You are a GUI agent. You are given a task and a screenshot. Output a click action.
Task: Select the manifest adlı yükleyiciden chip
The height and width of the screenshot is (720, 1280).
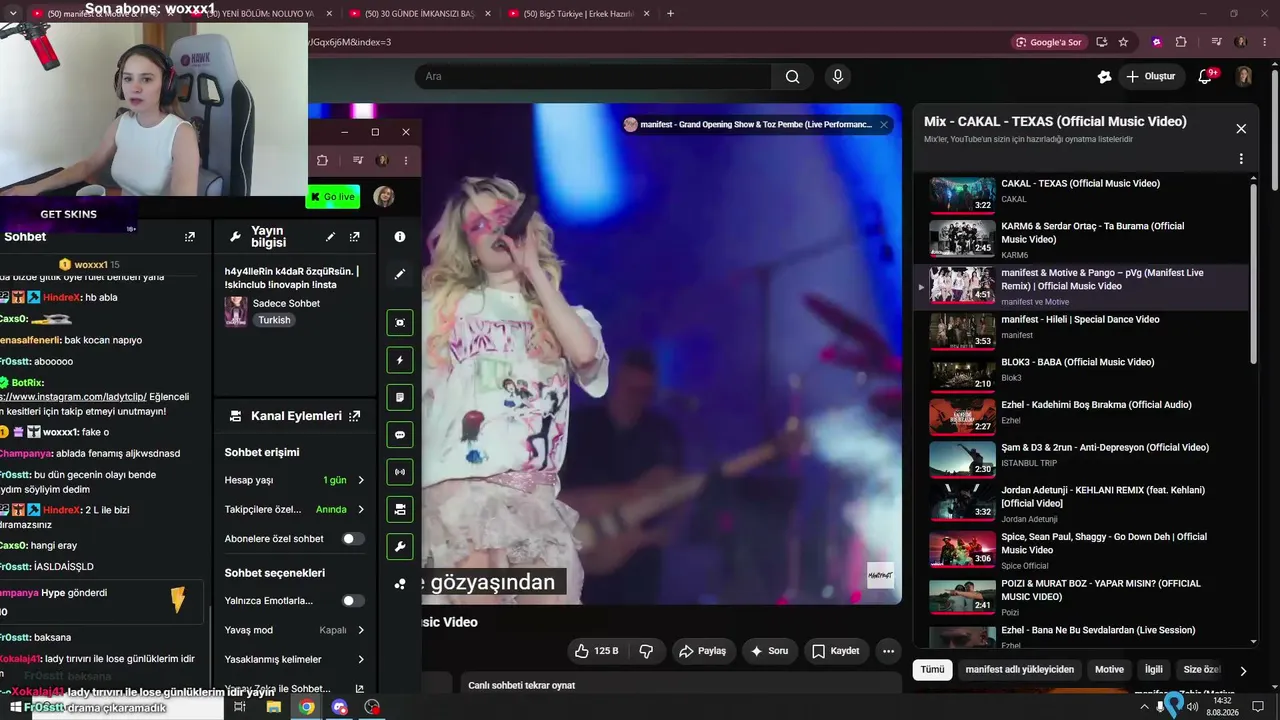click(x=1020, y=670)
